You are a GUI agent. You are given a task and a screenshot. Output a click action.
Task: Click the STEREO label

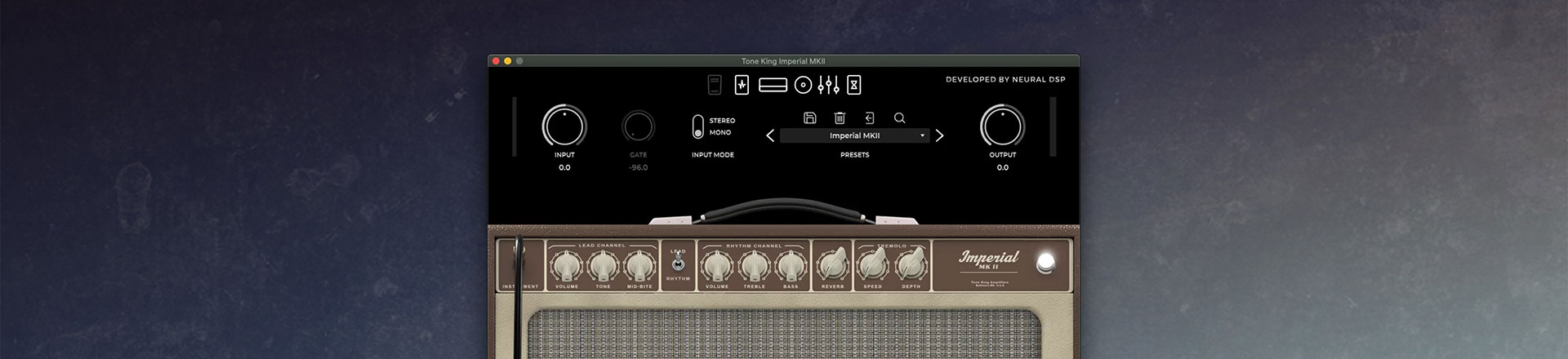[x=722, y=121]
